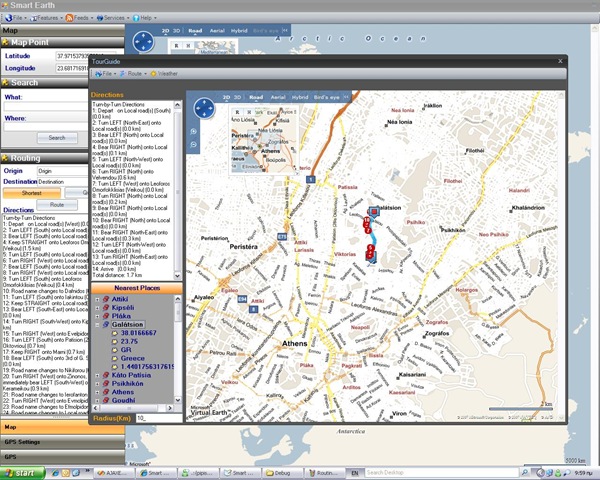Select the Shortest routing option
This screenshot has height=480, width=600.
point(32,193)
